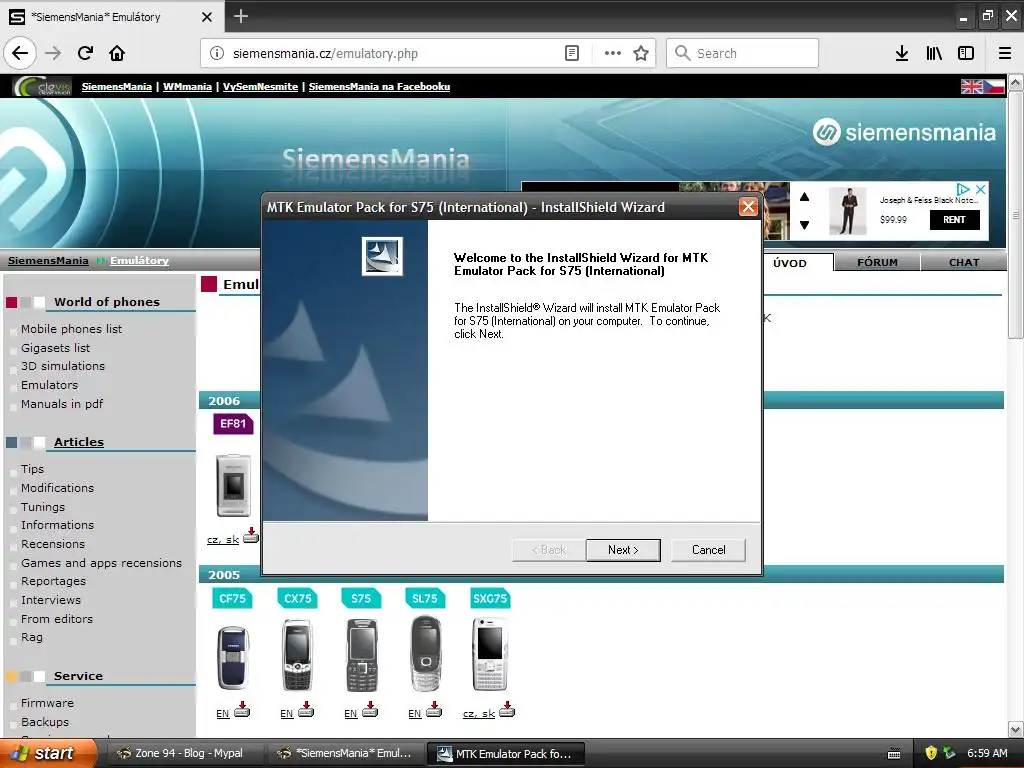Focus the browser Search box
Viewport: 1024px width, 768px height.
pyautogui.click(x=742, y=53)
